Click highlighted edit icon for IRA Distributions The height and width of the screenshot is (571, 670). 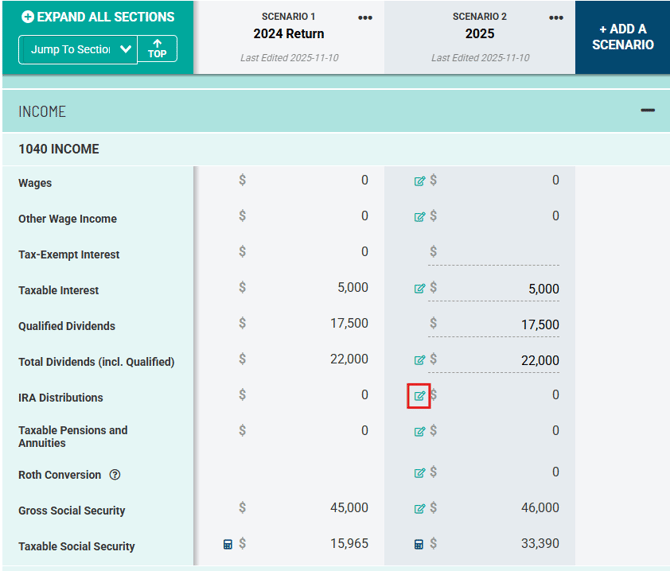tap(420, 396)
